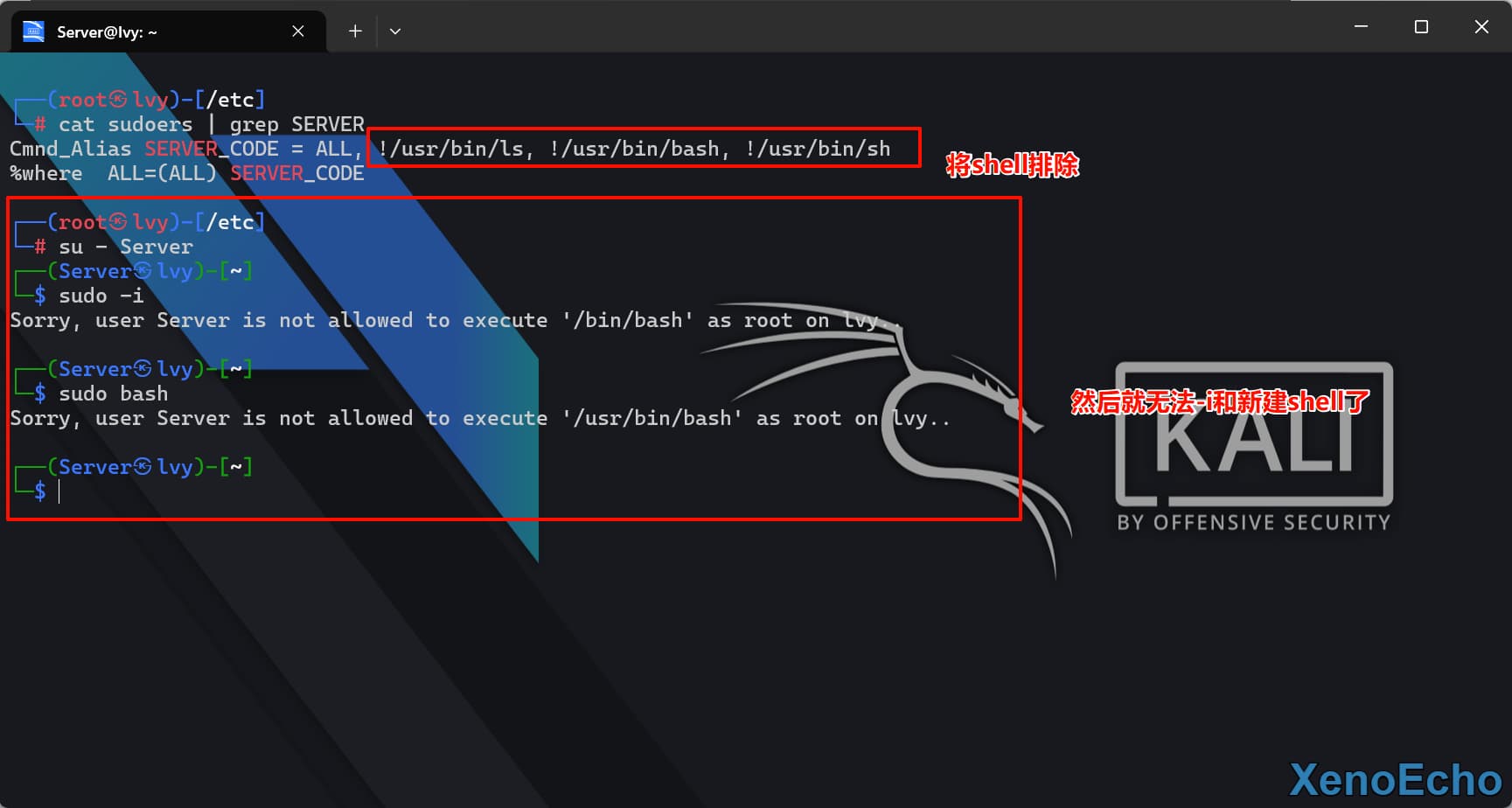The width and height of the screenshot is (1512, 808).
Task: Minimize the terminal window
Action: click(x=1361, y=27)
